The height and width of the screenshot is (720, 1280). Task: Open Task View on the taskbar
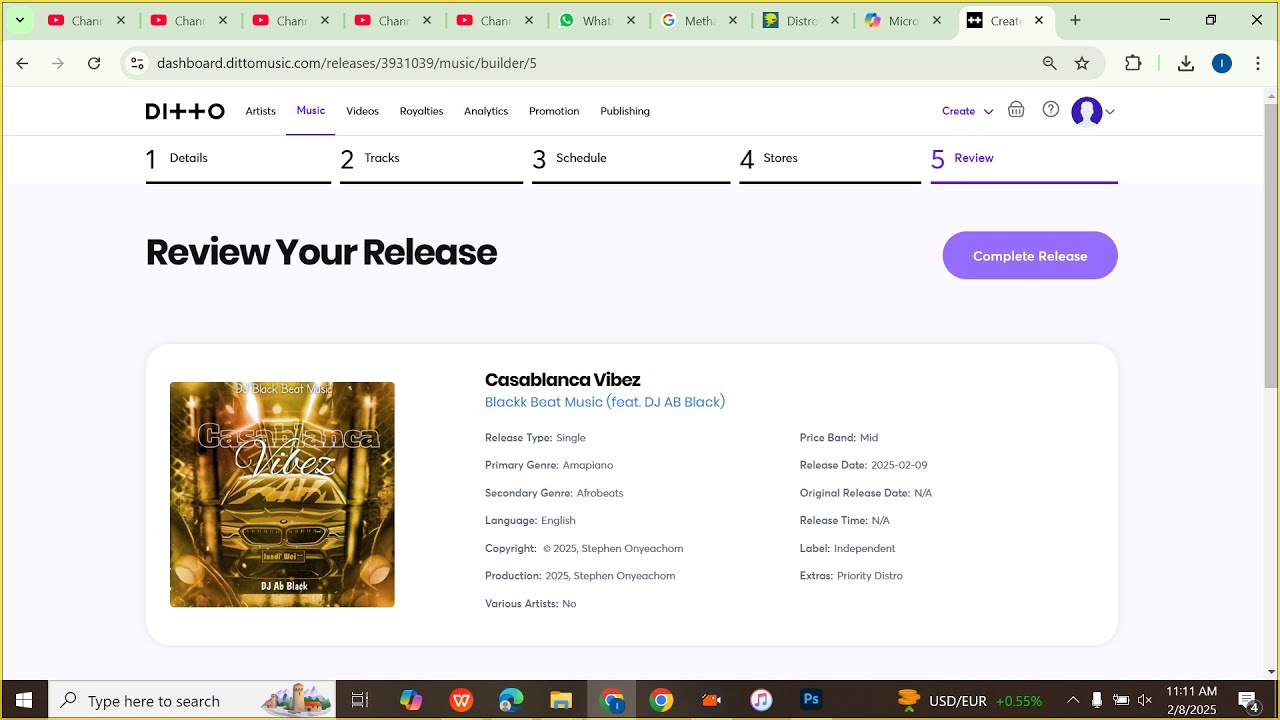pyautogui.click(x=360, y=700)
